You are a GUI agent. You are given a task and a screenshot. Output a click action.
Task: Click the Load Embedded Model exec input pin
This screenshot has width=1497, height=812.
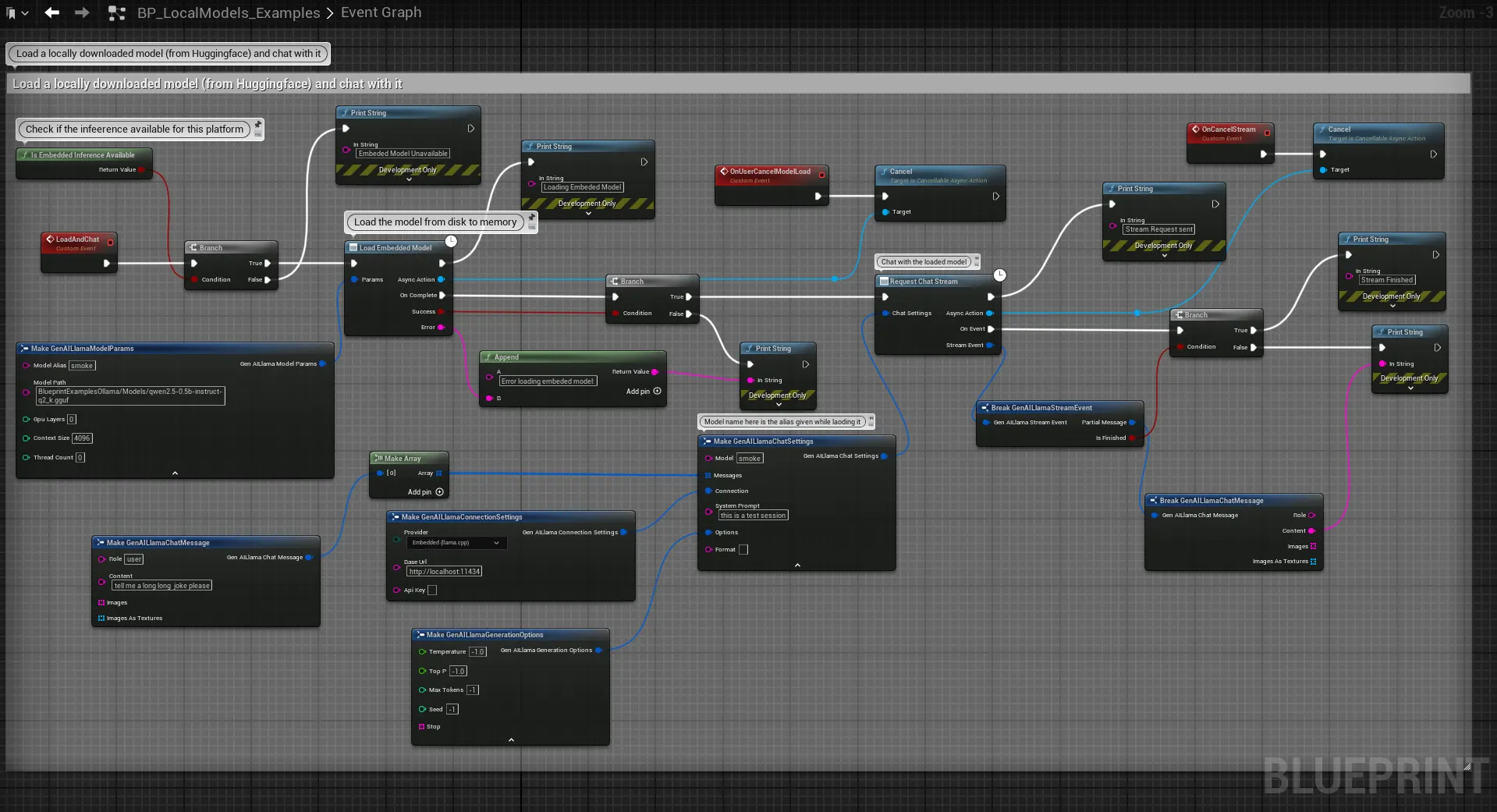click(354, 264)
